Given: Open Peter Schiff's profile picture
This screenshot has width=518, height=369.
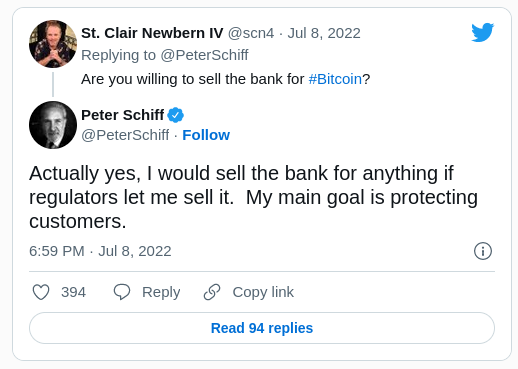Looking at the screenshot, I should (53, 125).
